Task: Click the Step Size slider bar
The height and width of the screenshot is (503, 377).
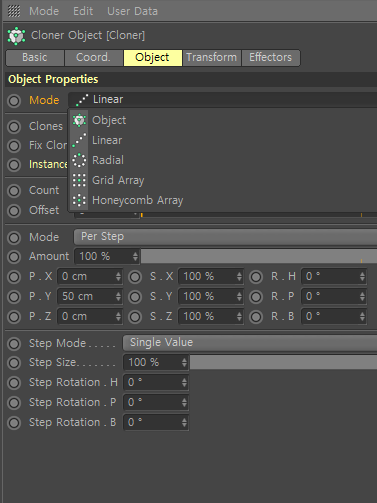Action: point(284,362)
